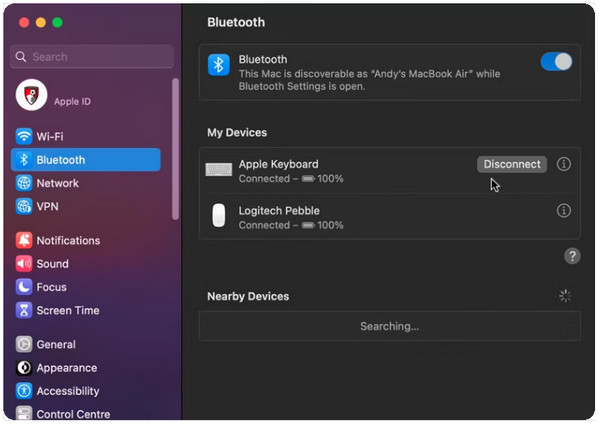This screenshot has width=600, height=426.
Task: Click the Disconnect button for Apple Keyboard
Action: [x=512, y=164]
